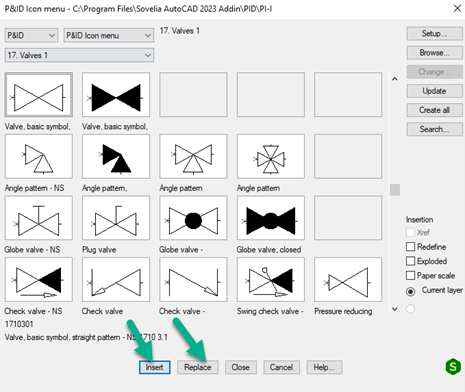The width and height of the screenshot is (465, 392).
Task: Select the Current layer radio button
Action: (x=410, y=292)
